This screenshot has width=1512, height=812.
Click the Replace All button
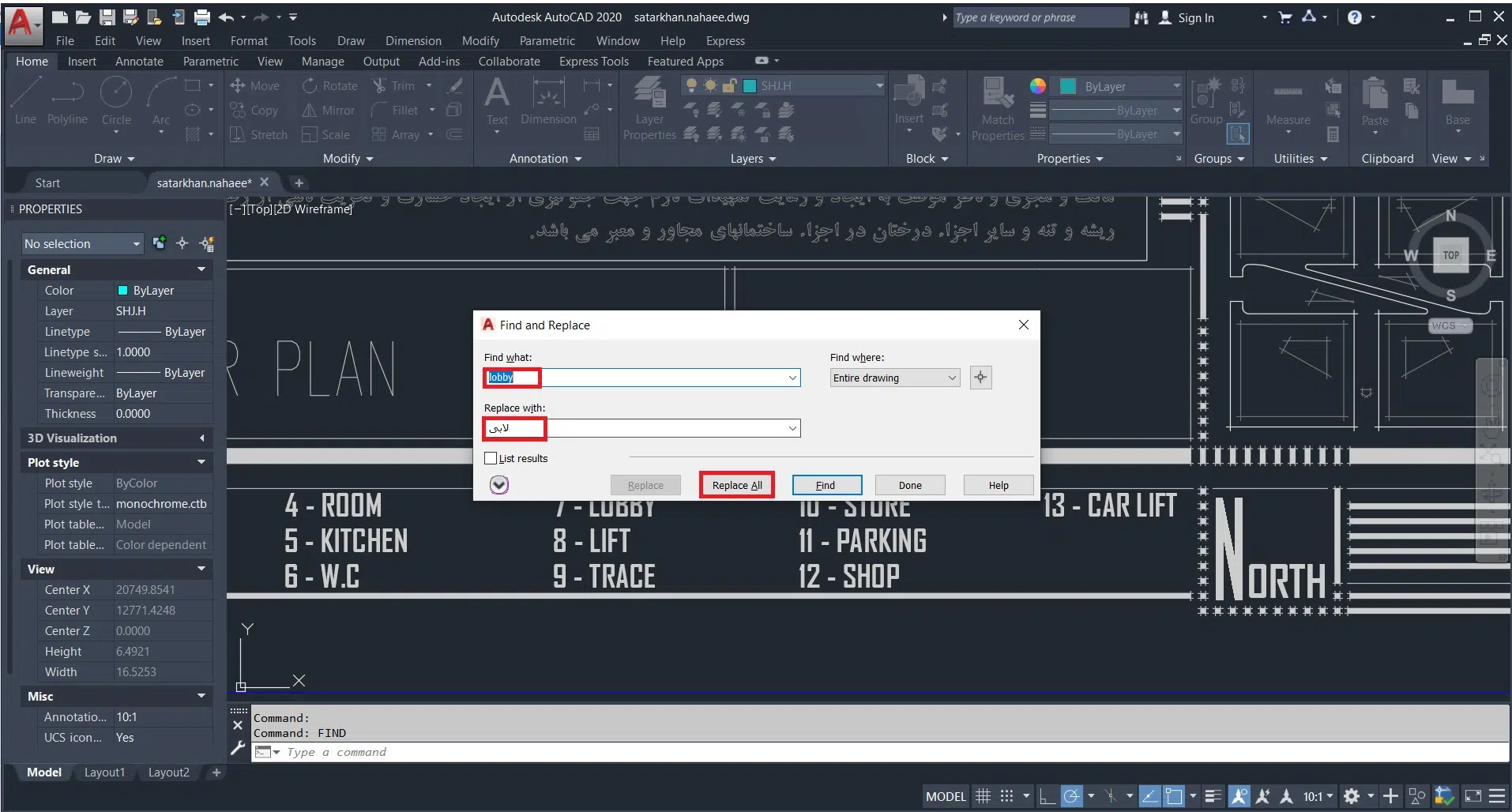[736, 485]
